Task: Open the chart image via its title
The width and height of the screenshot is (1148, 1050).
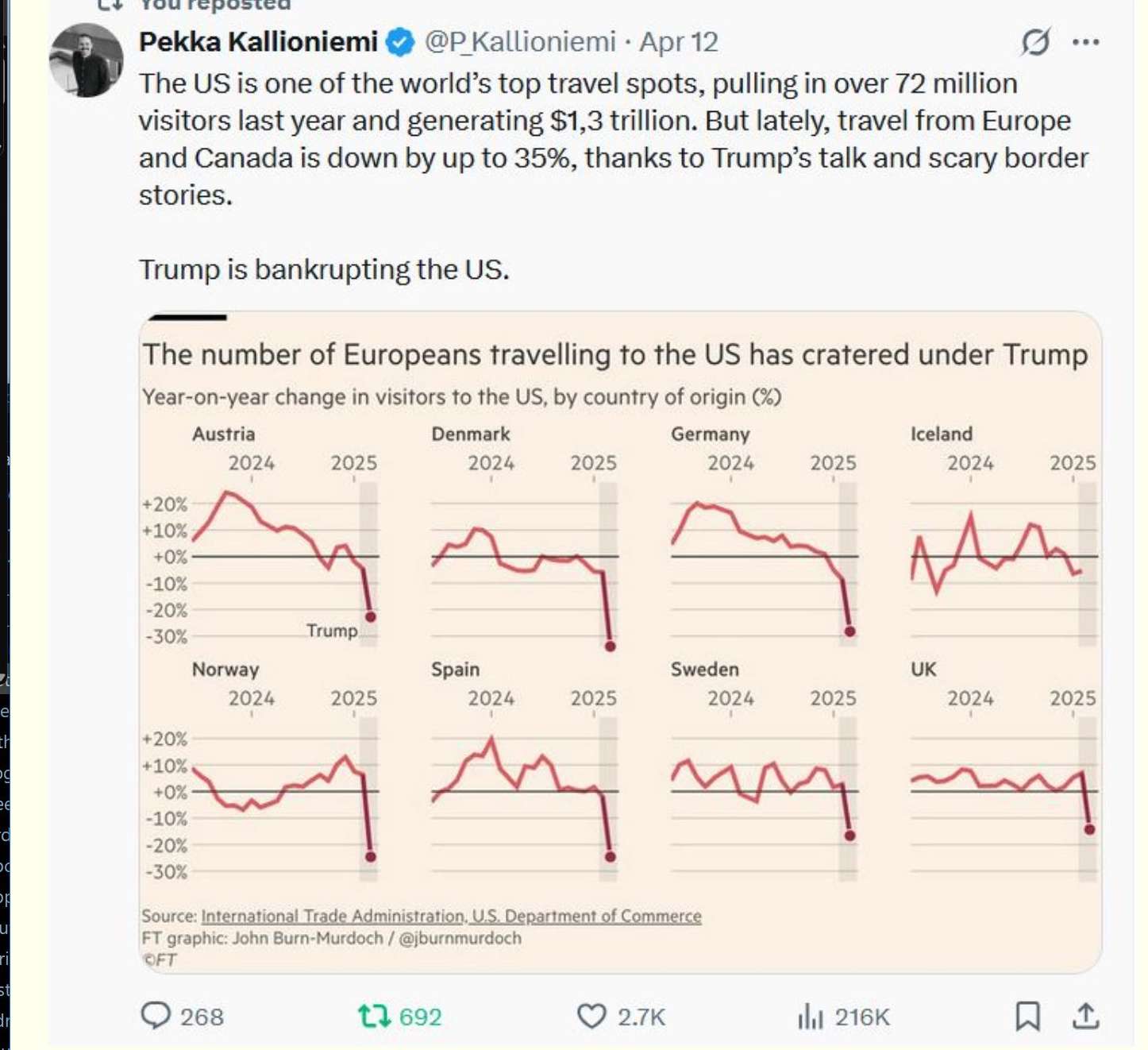Action: point(614,354)
